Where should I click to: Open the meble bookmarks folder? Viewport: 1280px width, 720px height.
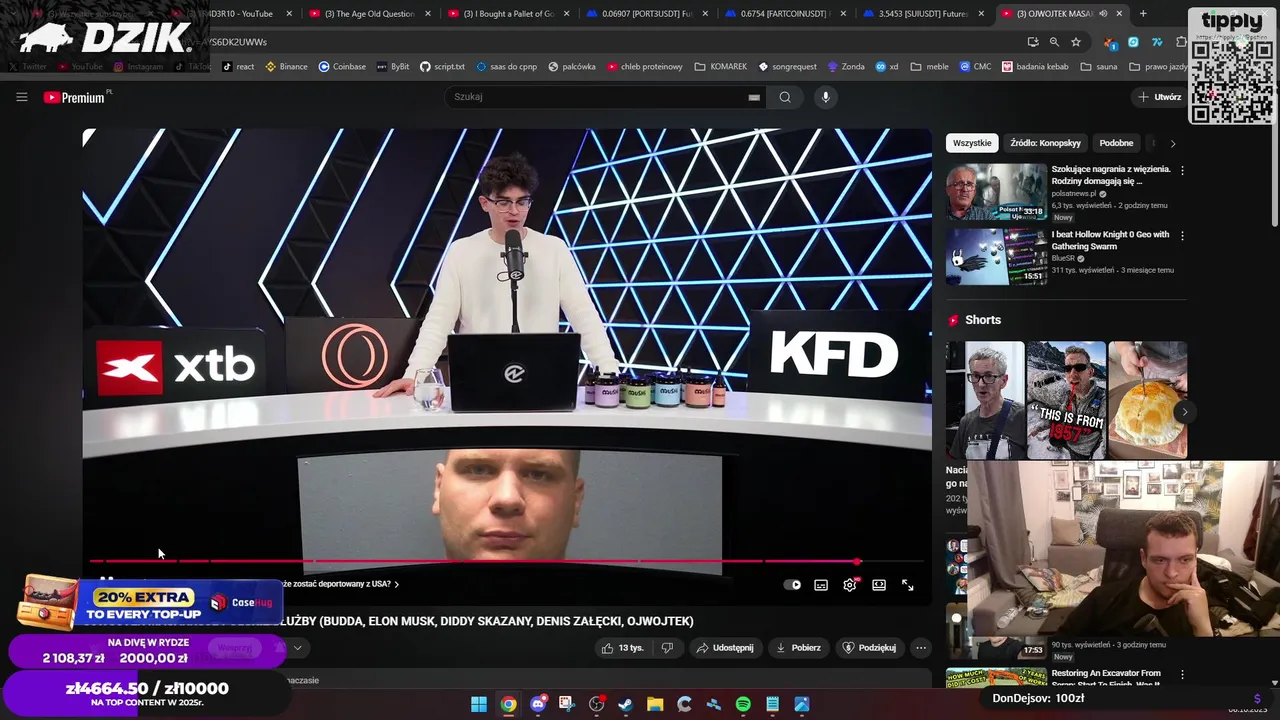click(x=929, y=67)
